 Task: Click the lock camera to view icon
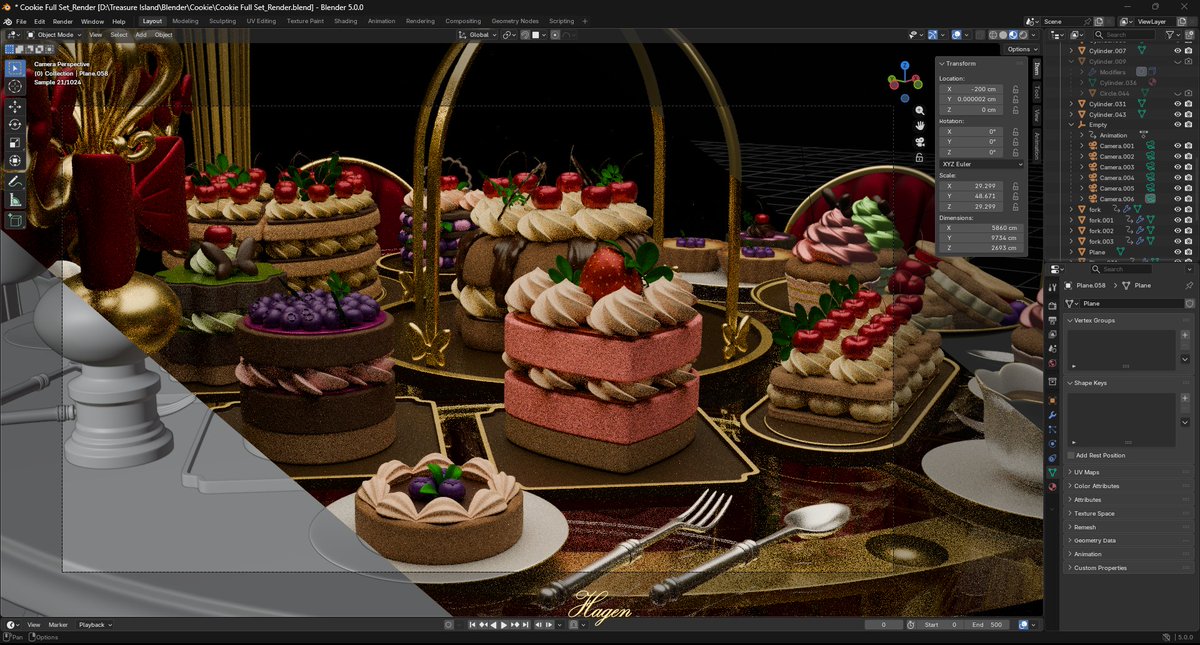[x=919, y=157]
